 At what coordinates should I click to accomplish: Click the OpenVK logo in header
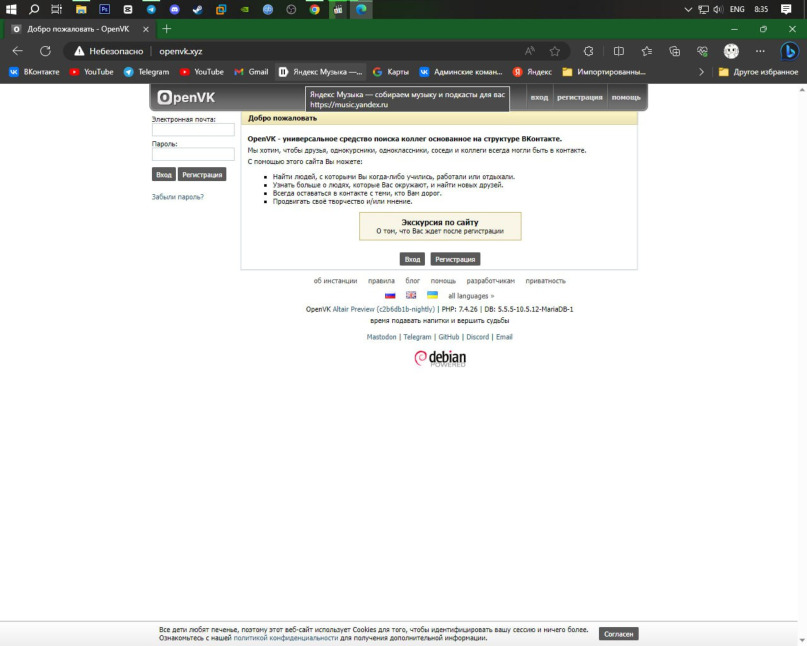tap(186, 97)
